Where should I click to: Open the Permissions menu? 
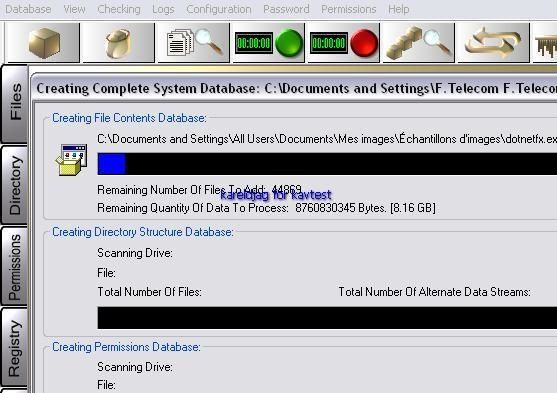coord(348,9)
